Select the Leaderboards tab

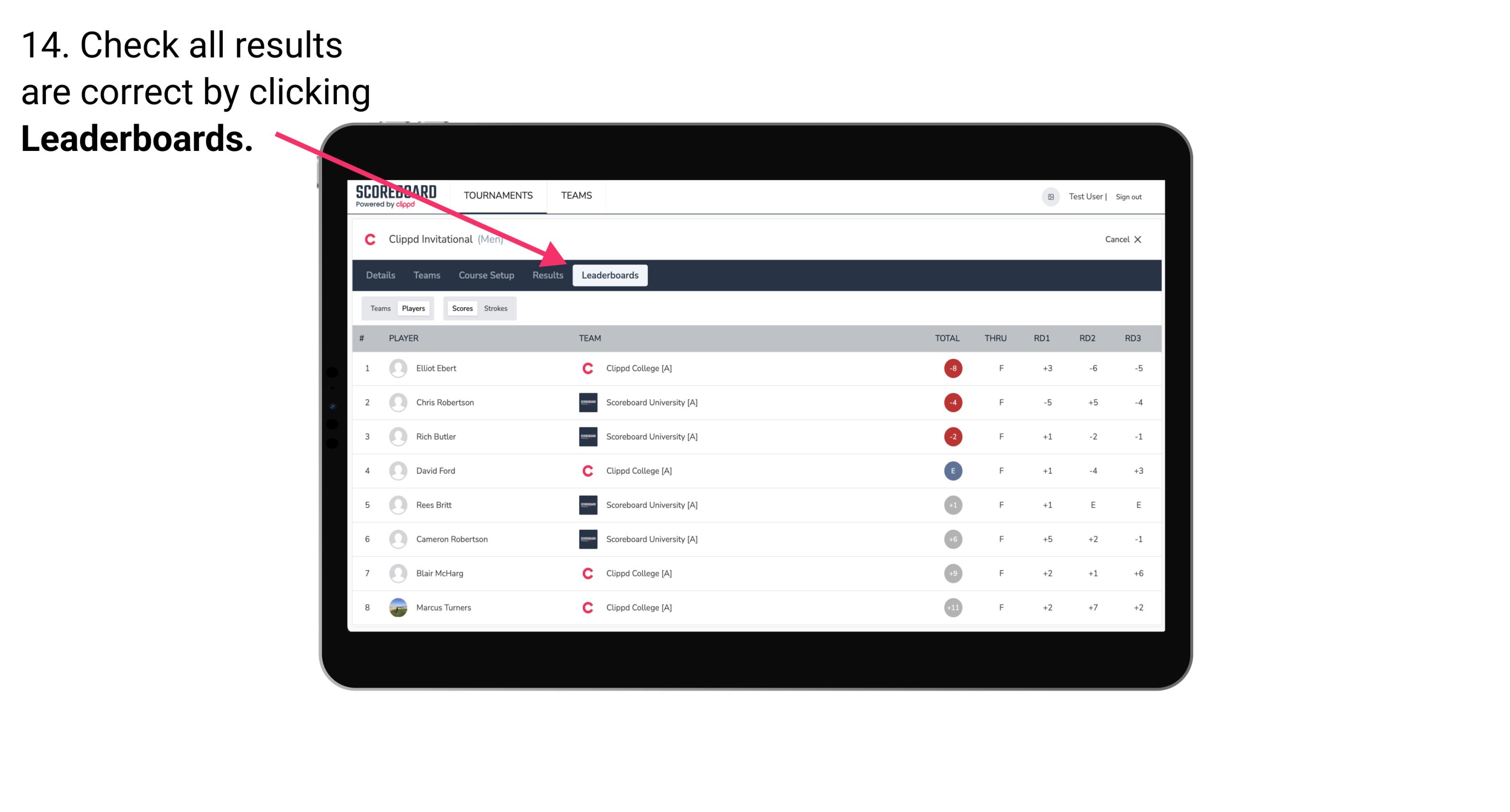point(611,276)
